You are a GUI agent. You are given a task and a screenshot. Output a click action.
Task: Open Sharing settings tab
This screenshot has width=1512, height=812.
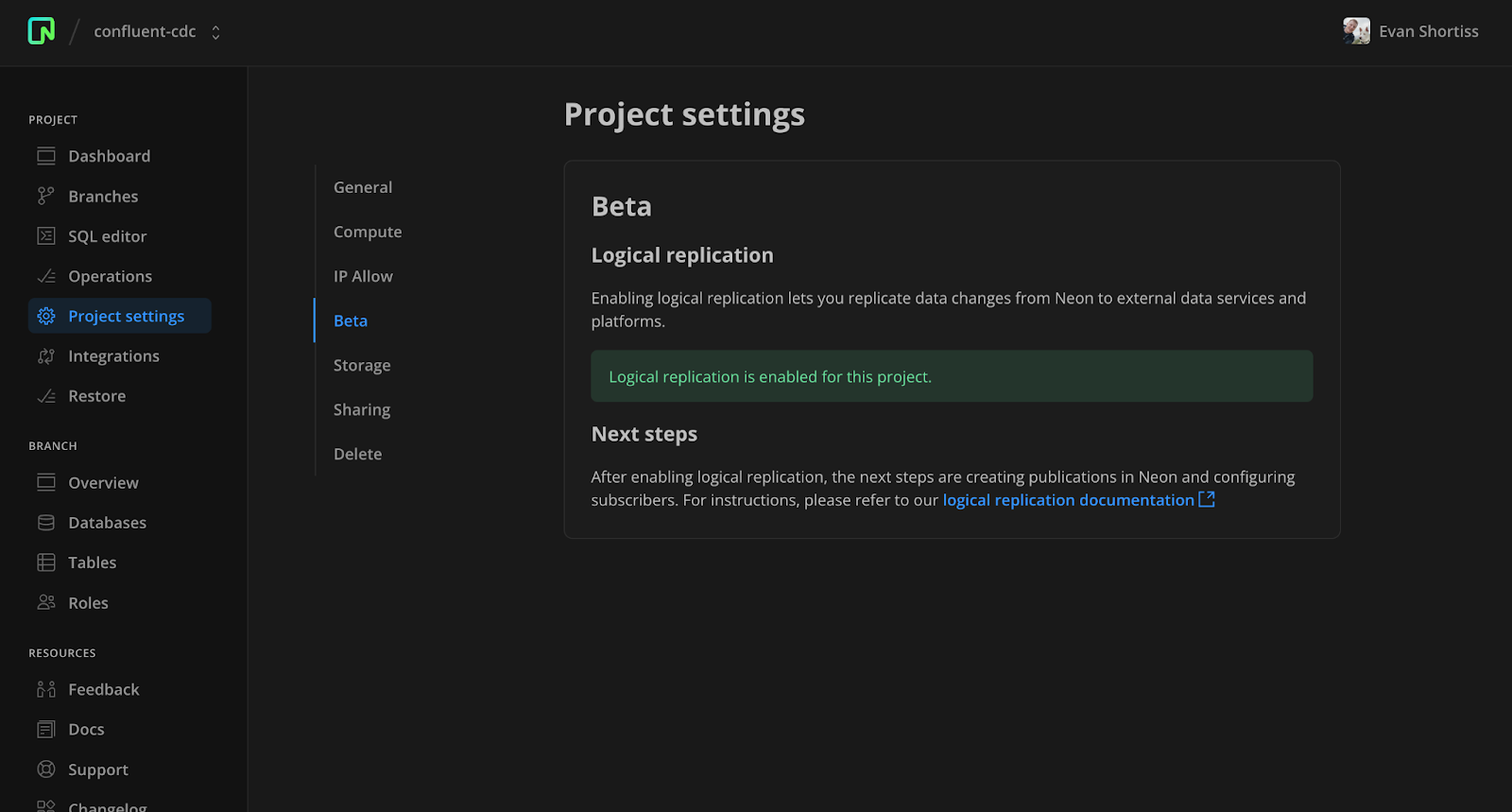point(362,409)
